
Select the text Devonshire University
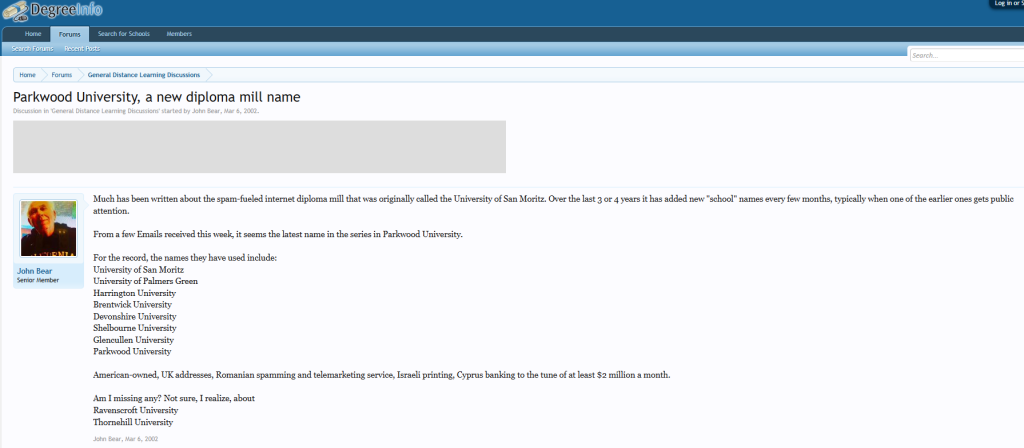[135, 317]
